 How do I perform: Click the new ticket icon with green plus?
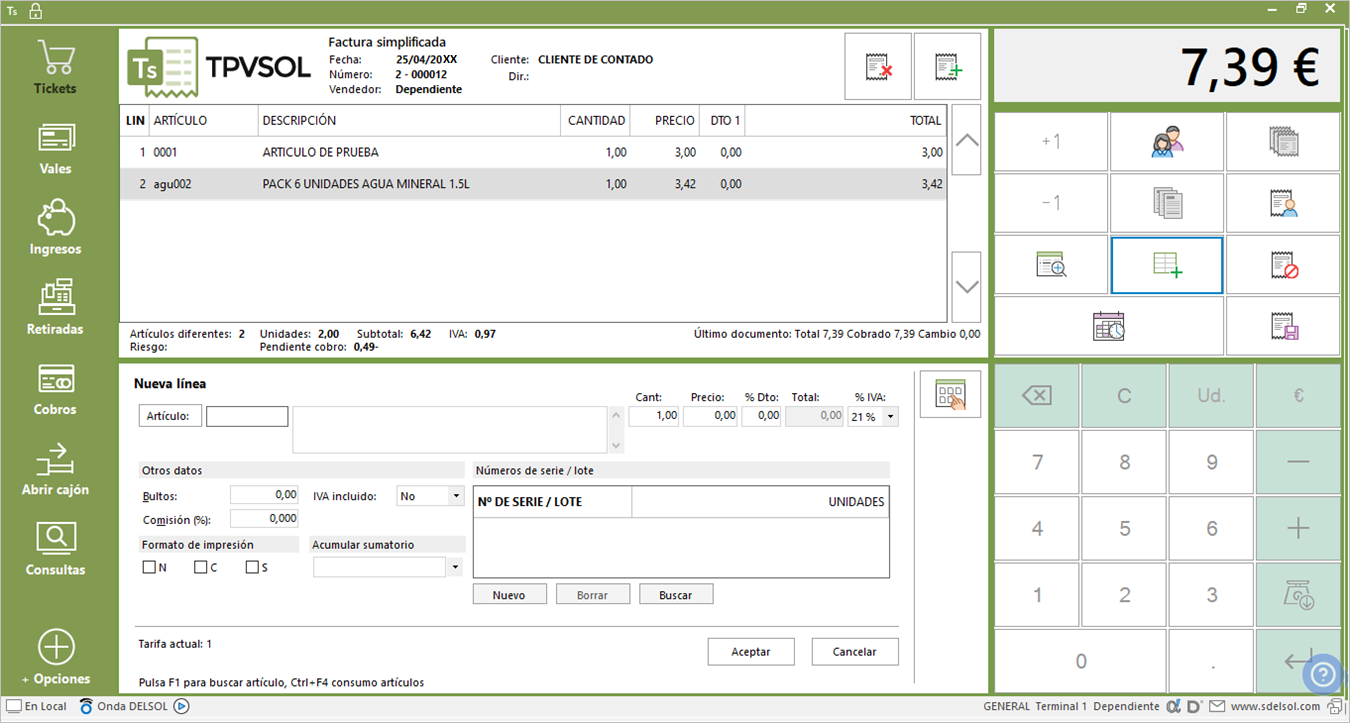947,66
